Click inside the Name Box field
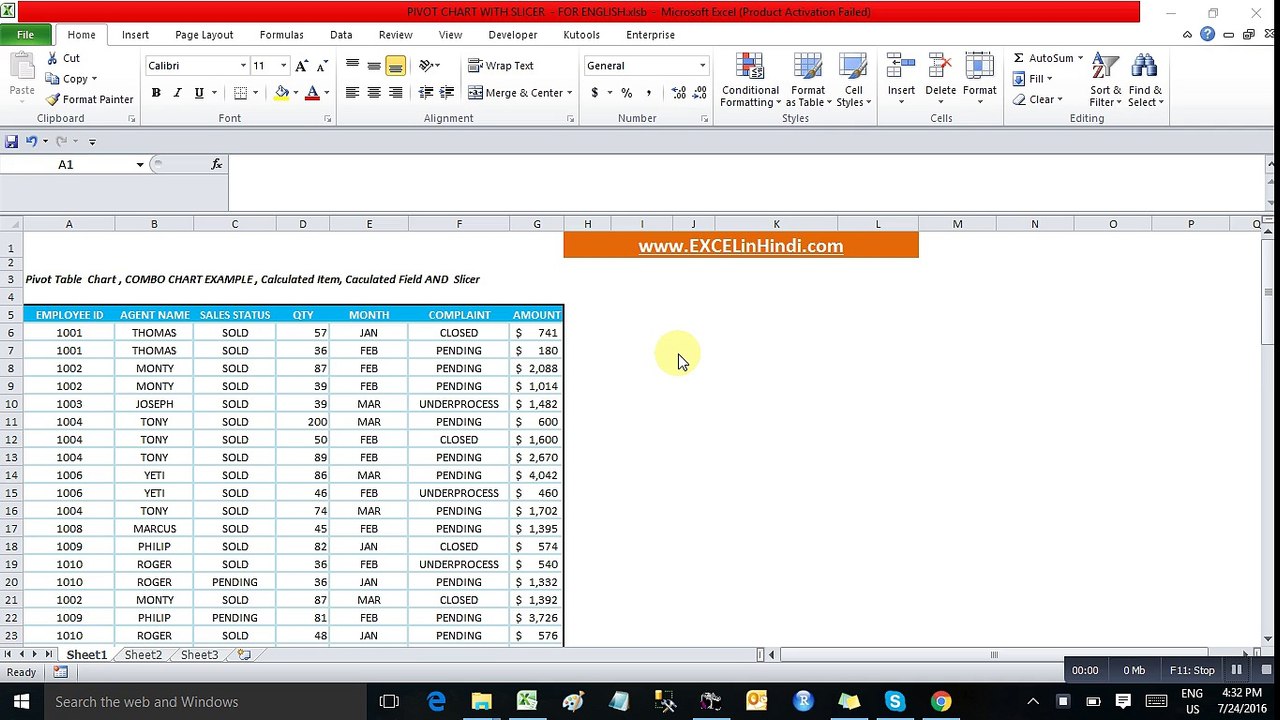1280x720 pixels. click(66, 165)
